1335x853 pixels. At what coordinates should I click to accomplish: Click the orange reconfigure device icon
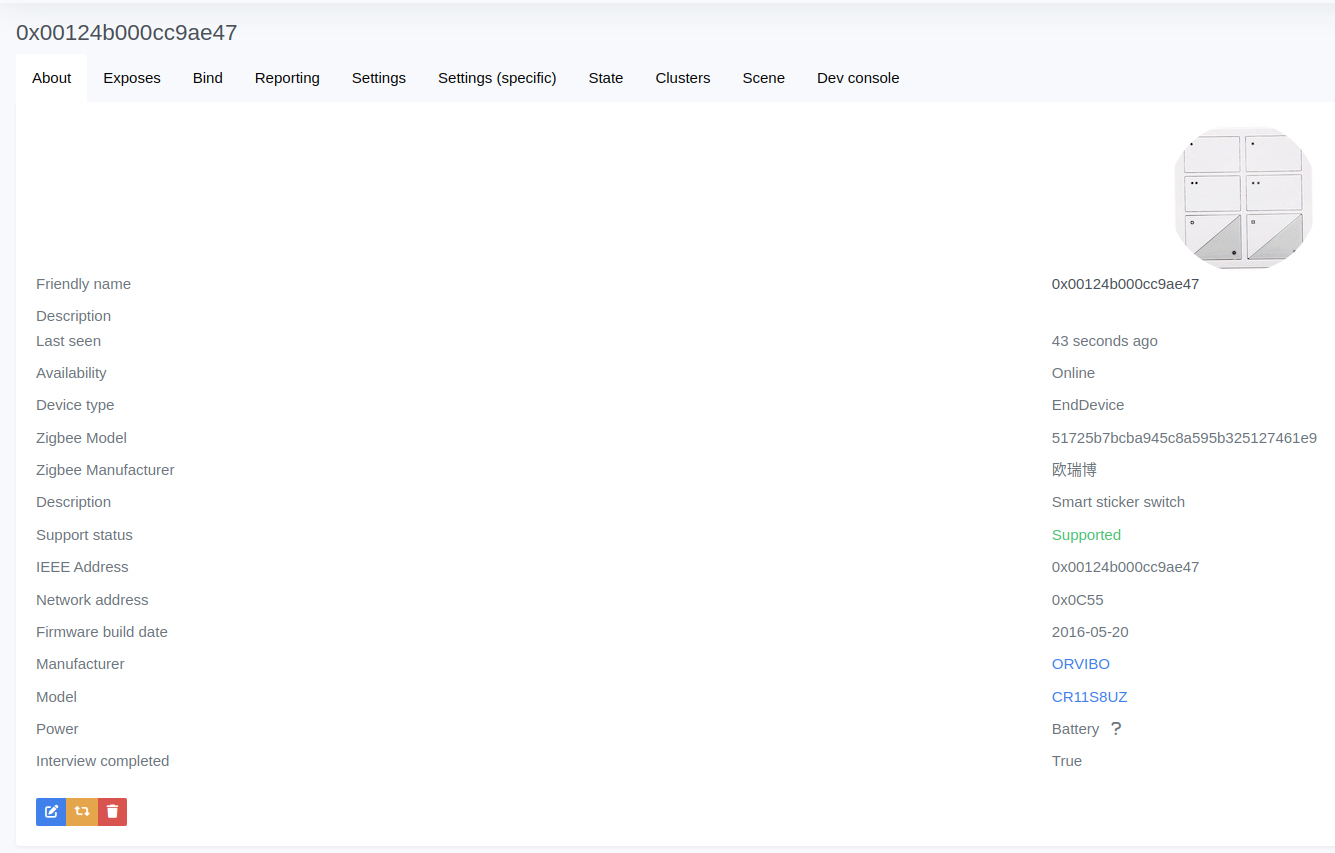(x=81, y=811)
